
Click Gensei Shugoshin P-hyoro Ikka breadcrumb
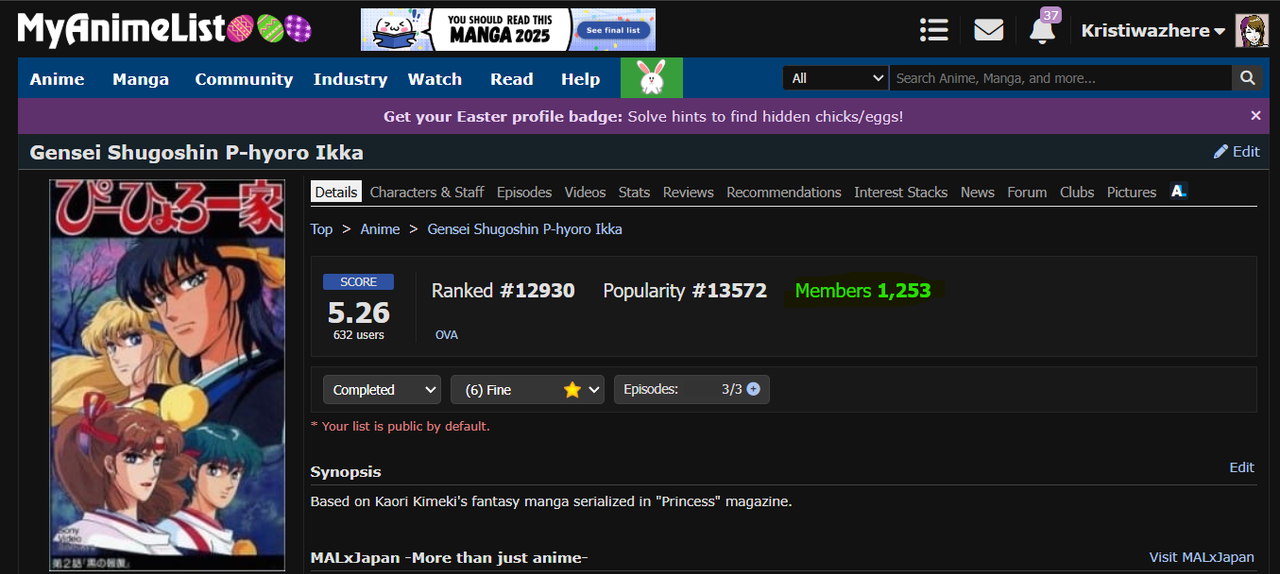[525, 229]
